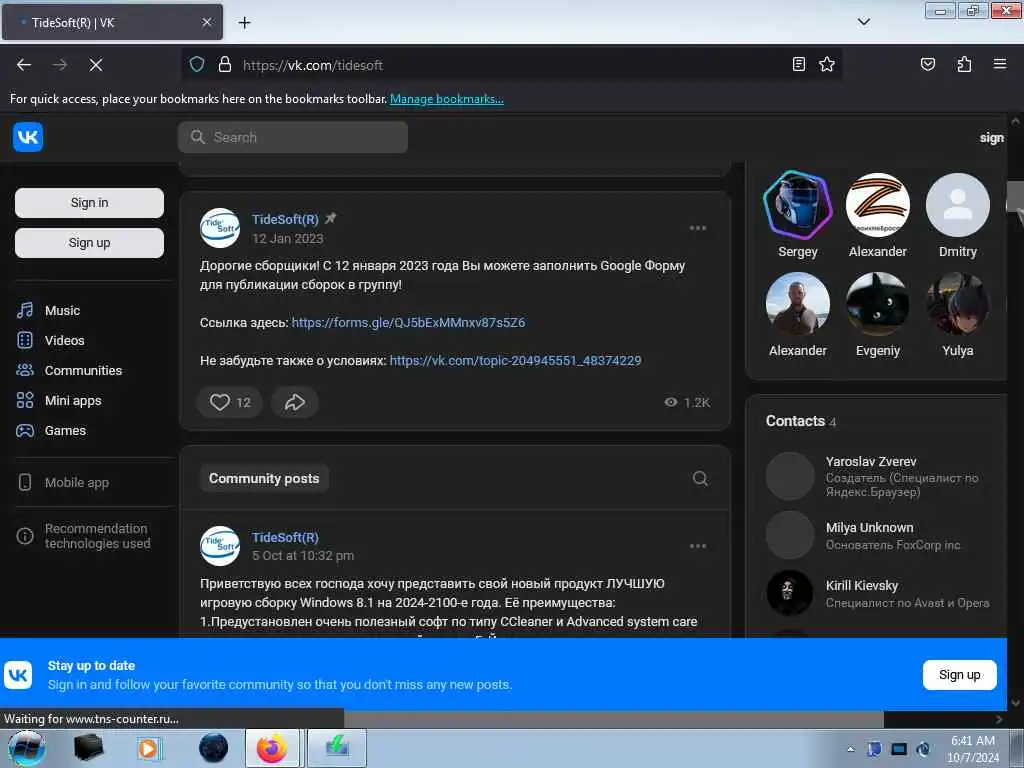The image size is (1024, 768).
Task: Stop page loading with the X button
Action: [96, 65]
